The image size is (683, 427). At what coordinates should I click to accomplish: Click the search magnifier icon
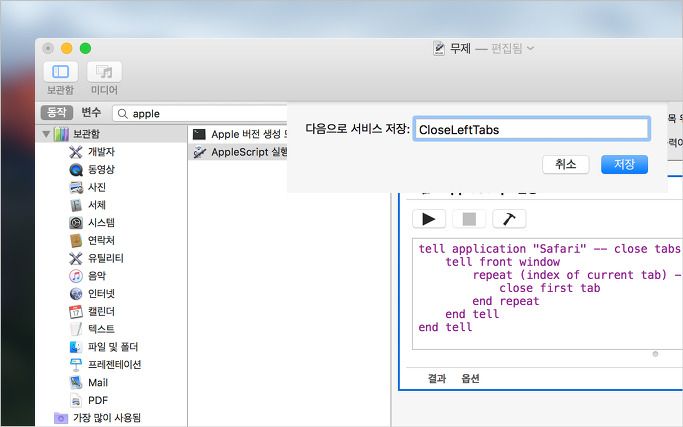point(123,114)
